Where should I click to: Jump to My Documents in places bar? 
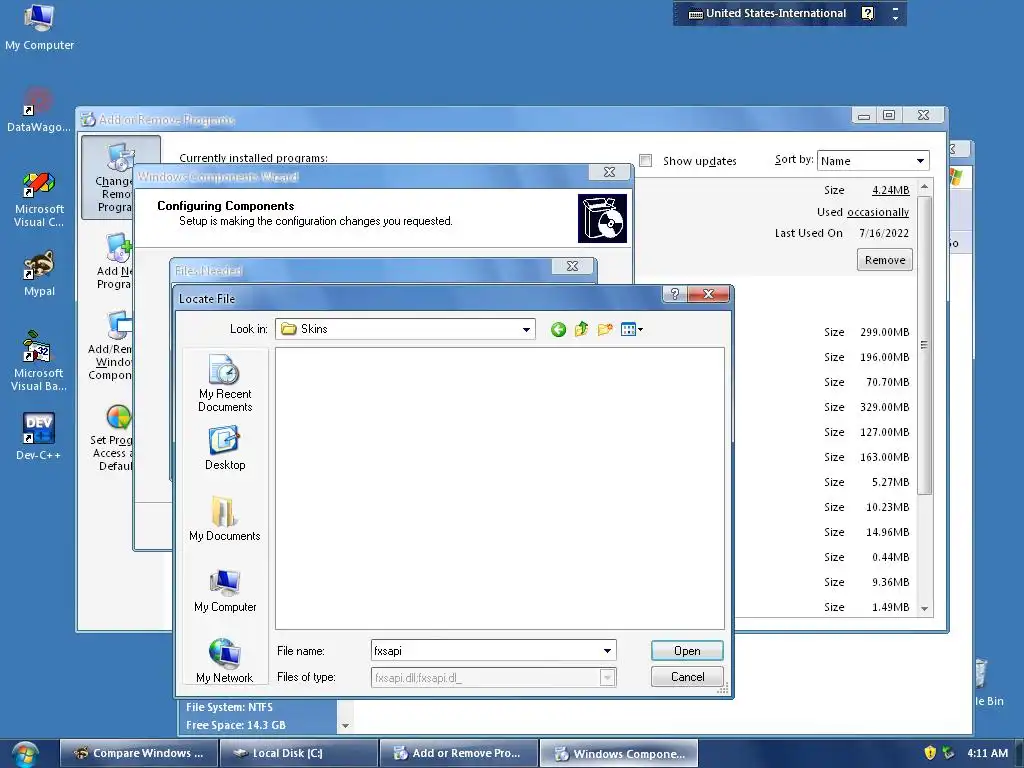click(x=225, y=519)
